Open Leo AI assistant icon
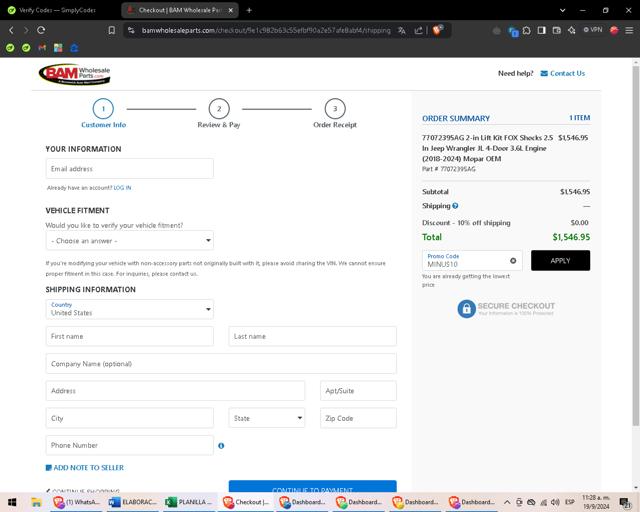This screenshot has width=640, height=512. (x=571, y=30)
